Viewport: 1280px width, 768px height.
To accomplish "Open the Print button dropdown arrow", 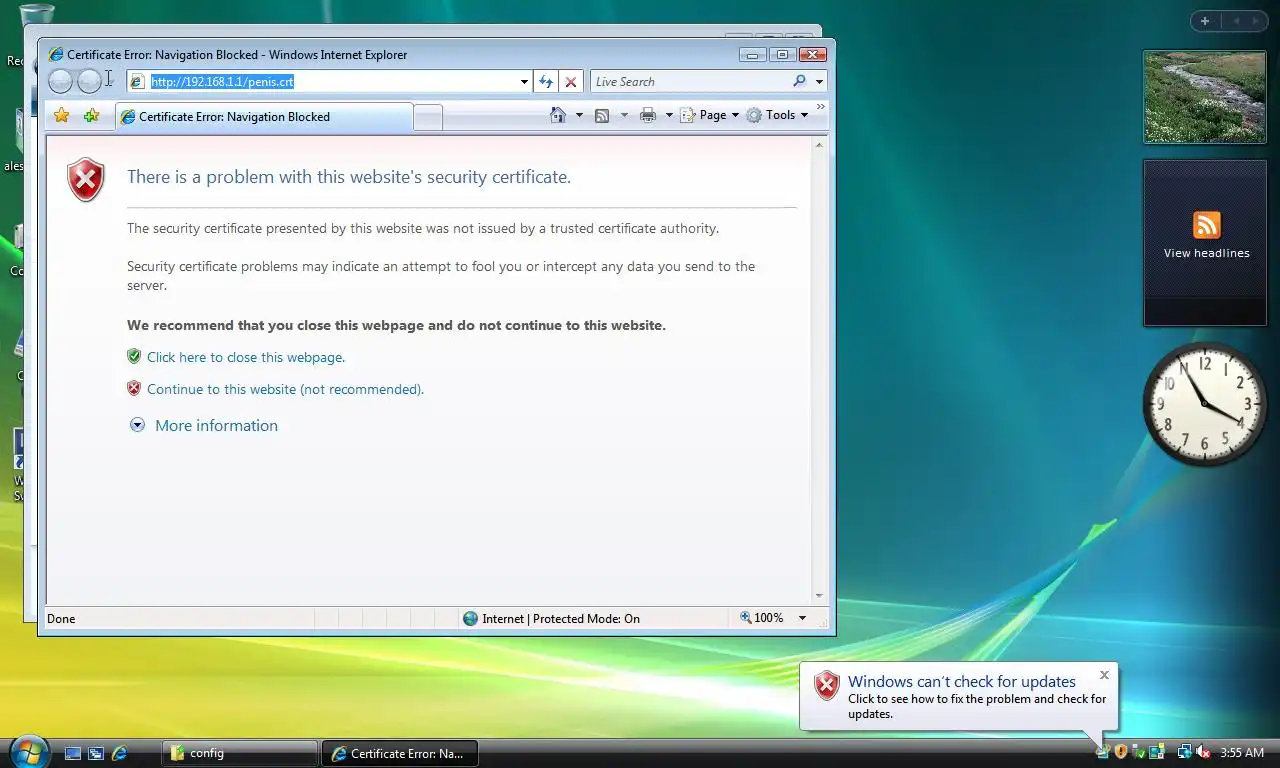I will tap(669, 115).
